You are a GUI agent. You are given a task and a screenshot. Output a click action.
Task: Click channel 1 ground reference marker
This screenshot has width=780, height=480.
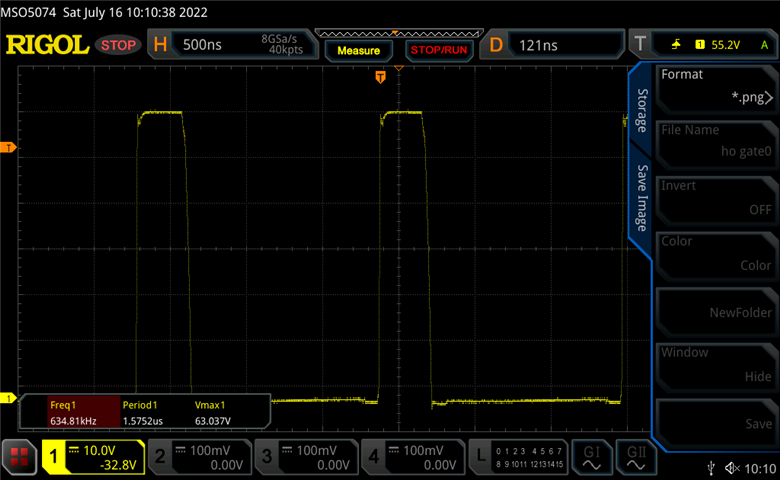point(8,398)
